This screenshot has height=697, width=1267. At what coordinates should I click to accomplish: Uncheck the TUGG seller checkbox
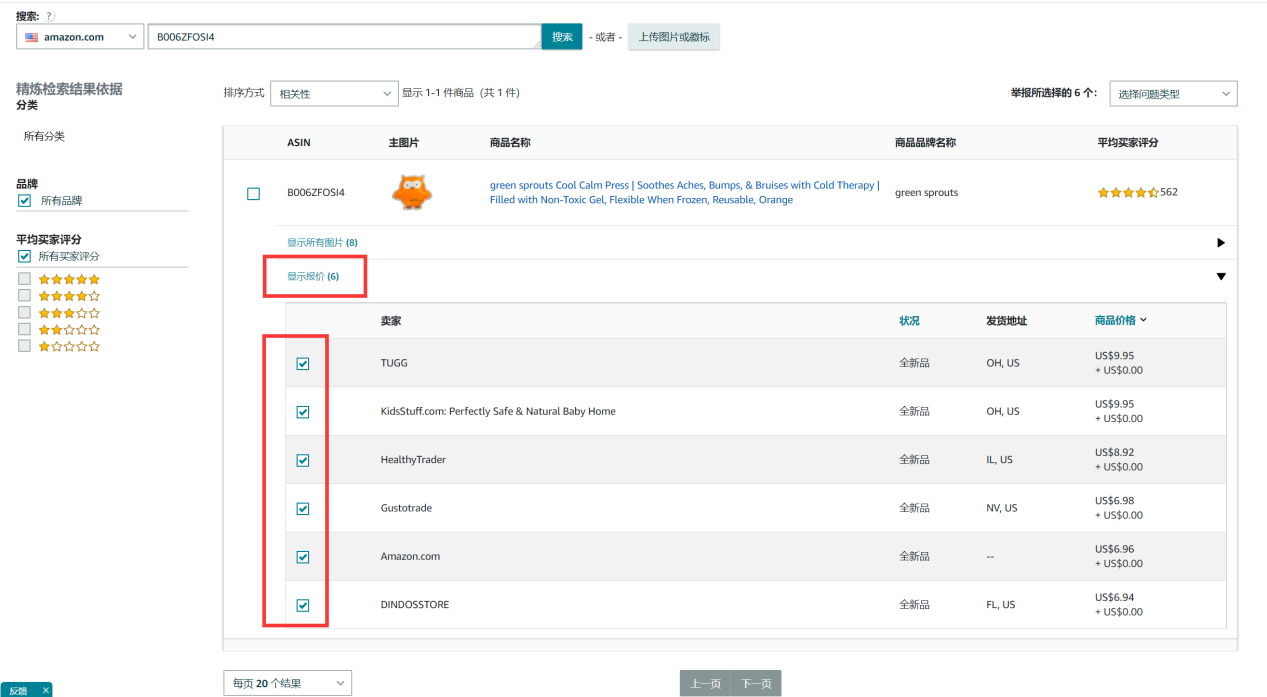pyautogui.click(x=303, y=364)
